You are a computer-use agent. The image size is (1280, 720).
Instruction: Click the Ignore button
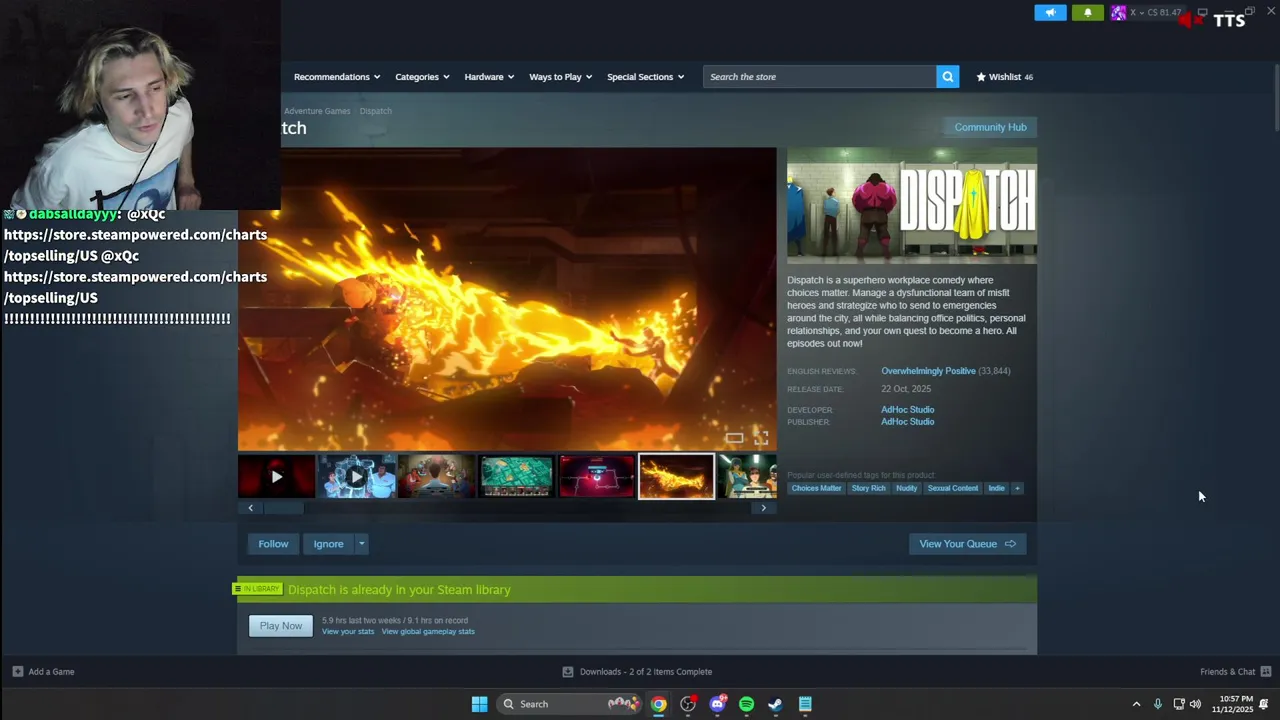[x=328, y=544]
